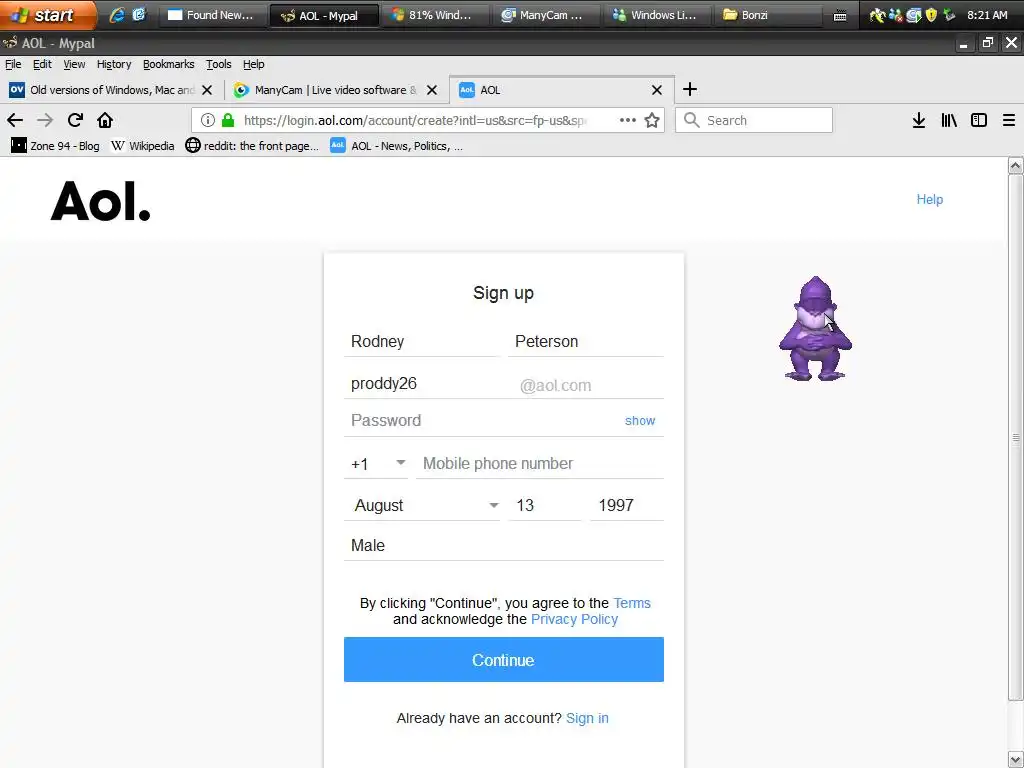Viewport: 1024px width, 768px height.
Task: Open the hamburger application menu
Action: [1009, 120]
